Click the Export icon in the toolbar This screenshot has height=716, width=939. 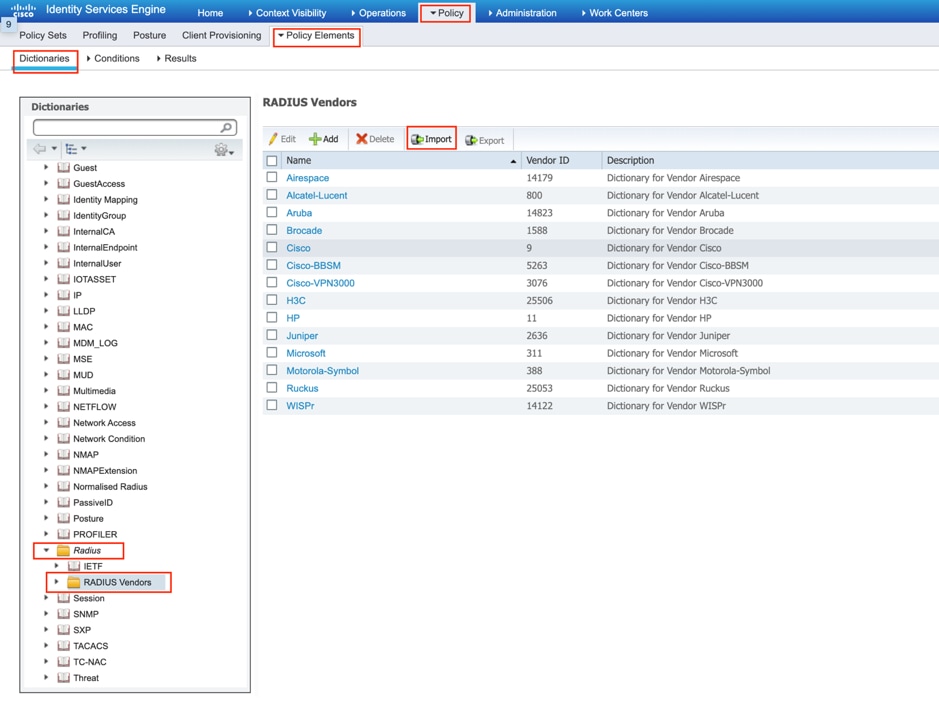pos(471,141)
